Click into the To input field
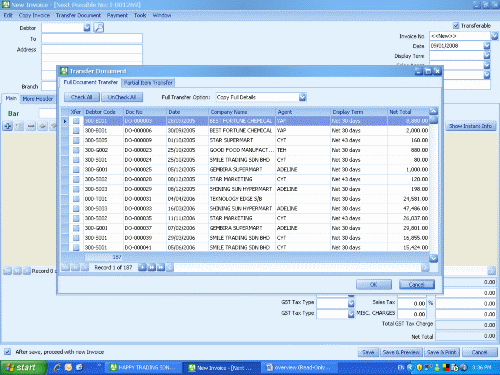500x375 pixels. [92, 39]
